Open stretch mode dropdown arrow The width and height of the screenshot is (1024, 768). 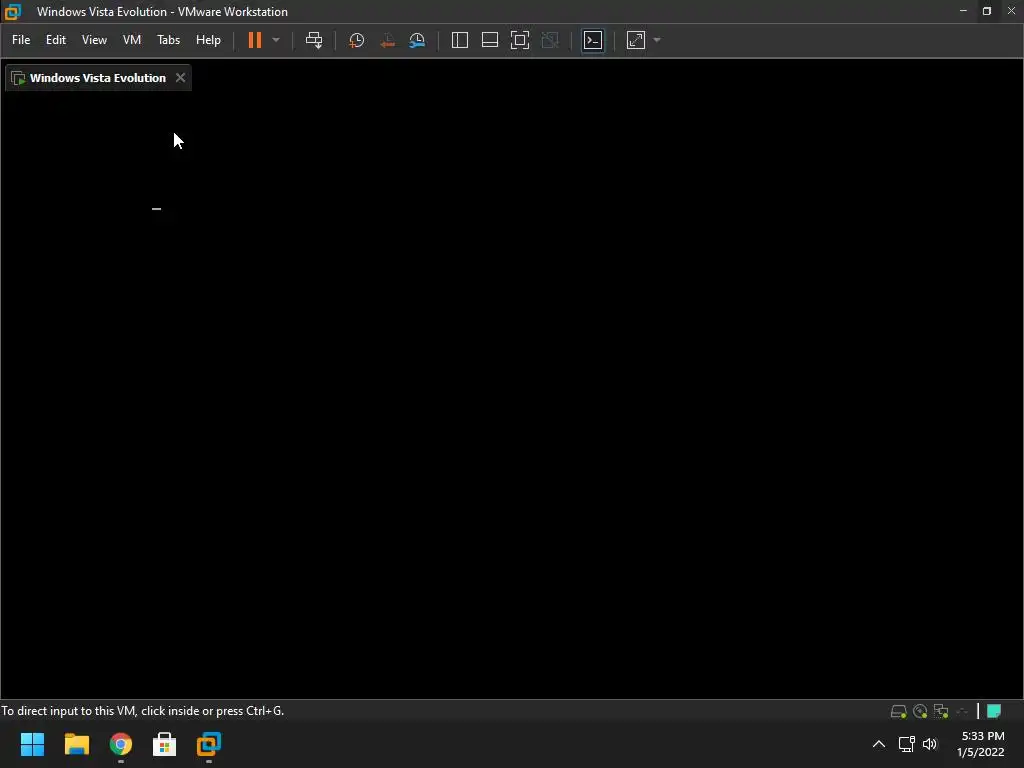point(657,40)
